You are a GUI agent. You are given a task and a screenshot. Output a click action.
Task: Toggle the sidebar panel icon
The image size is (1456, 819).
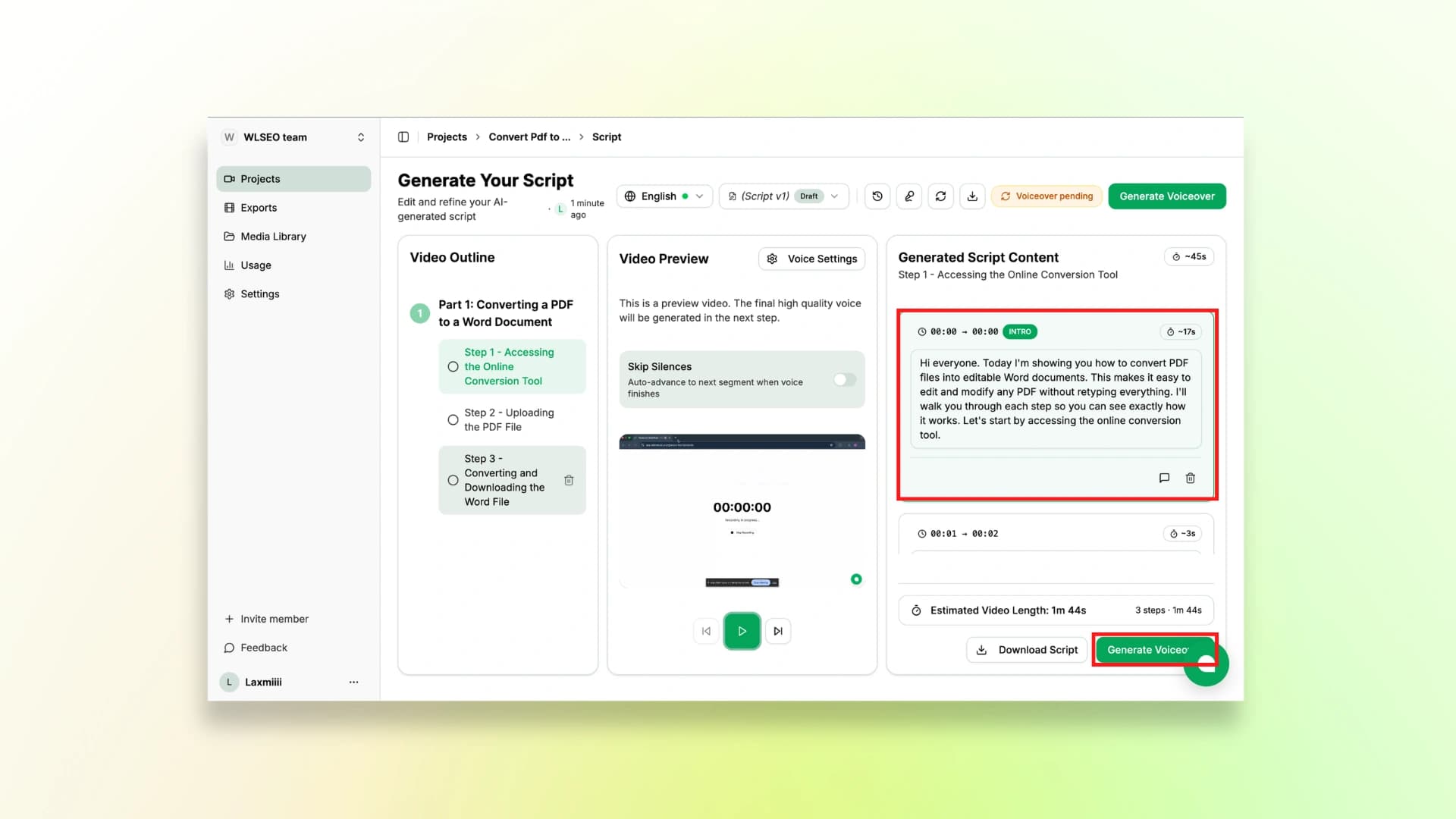(x=403, y=137)
